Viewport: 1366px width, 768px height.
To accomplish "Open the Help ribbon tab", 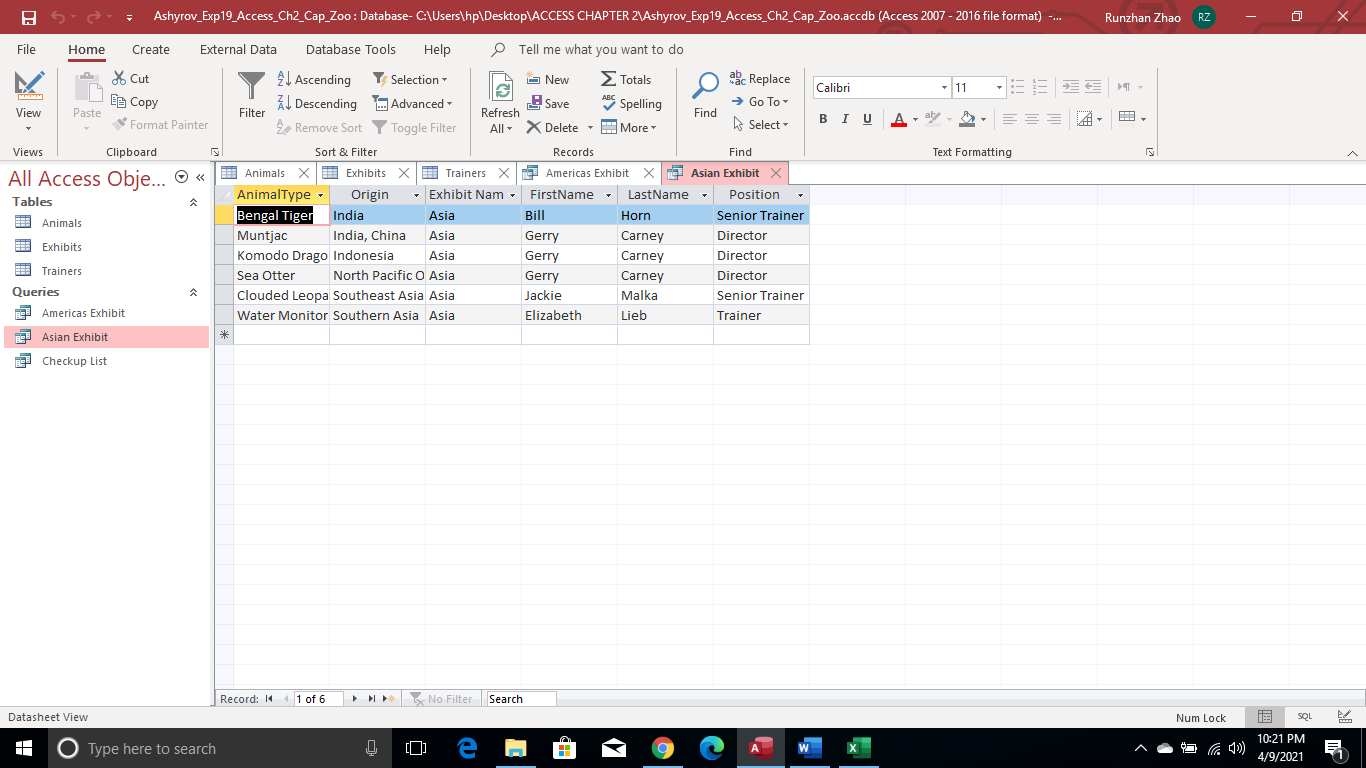I will 437,49.
